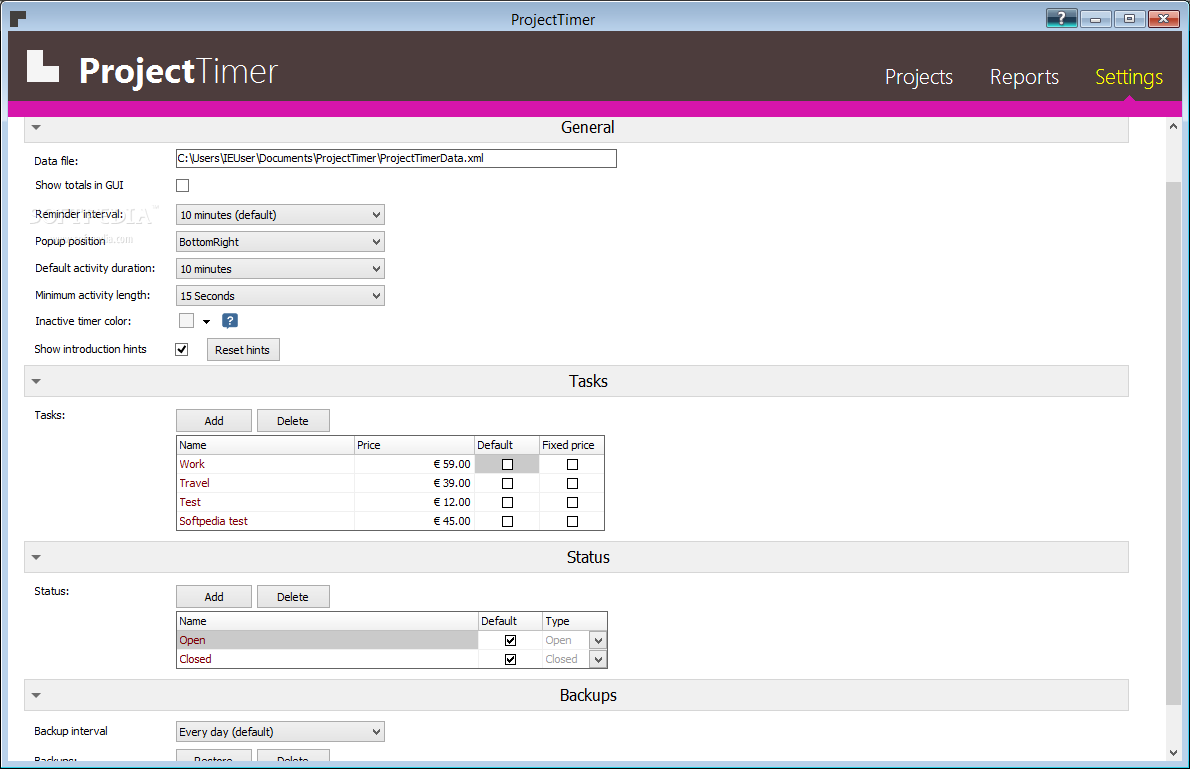Enable Fixed price for Test task
Viewport: 1190px width, 769px height.
point(572,503)
